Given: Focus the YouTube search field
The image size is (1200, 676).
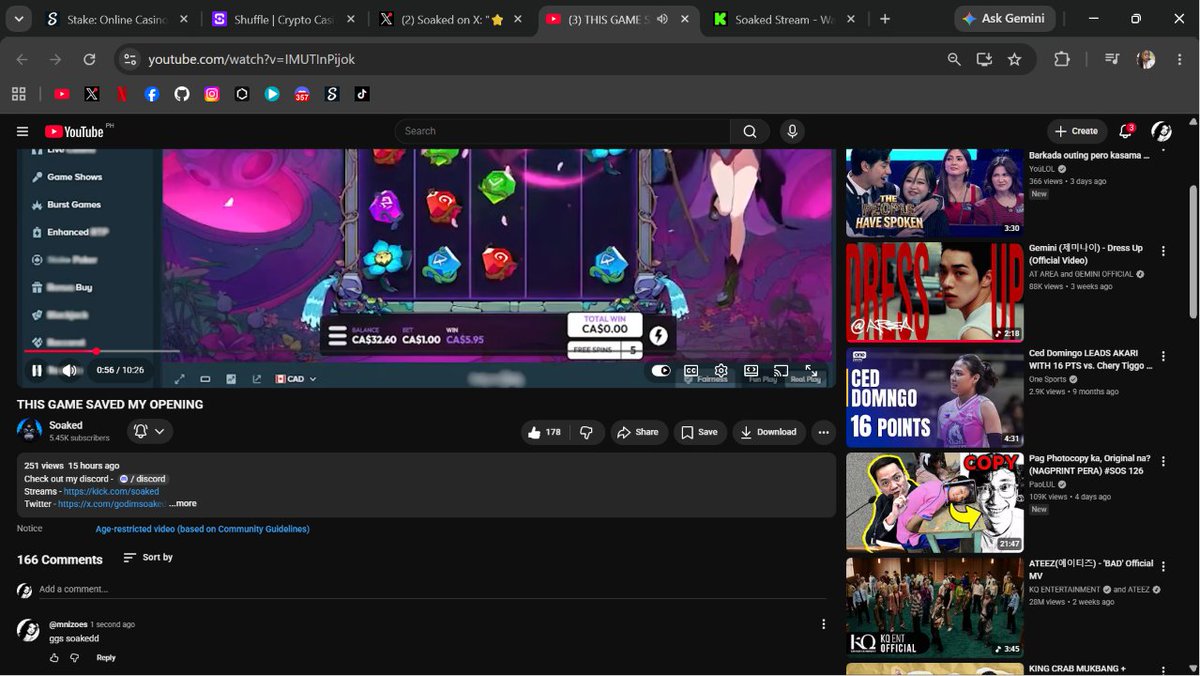Looking at the screenshot, I should [x=563, y=131].
